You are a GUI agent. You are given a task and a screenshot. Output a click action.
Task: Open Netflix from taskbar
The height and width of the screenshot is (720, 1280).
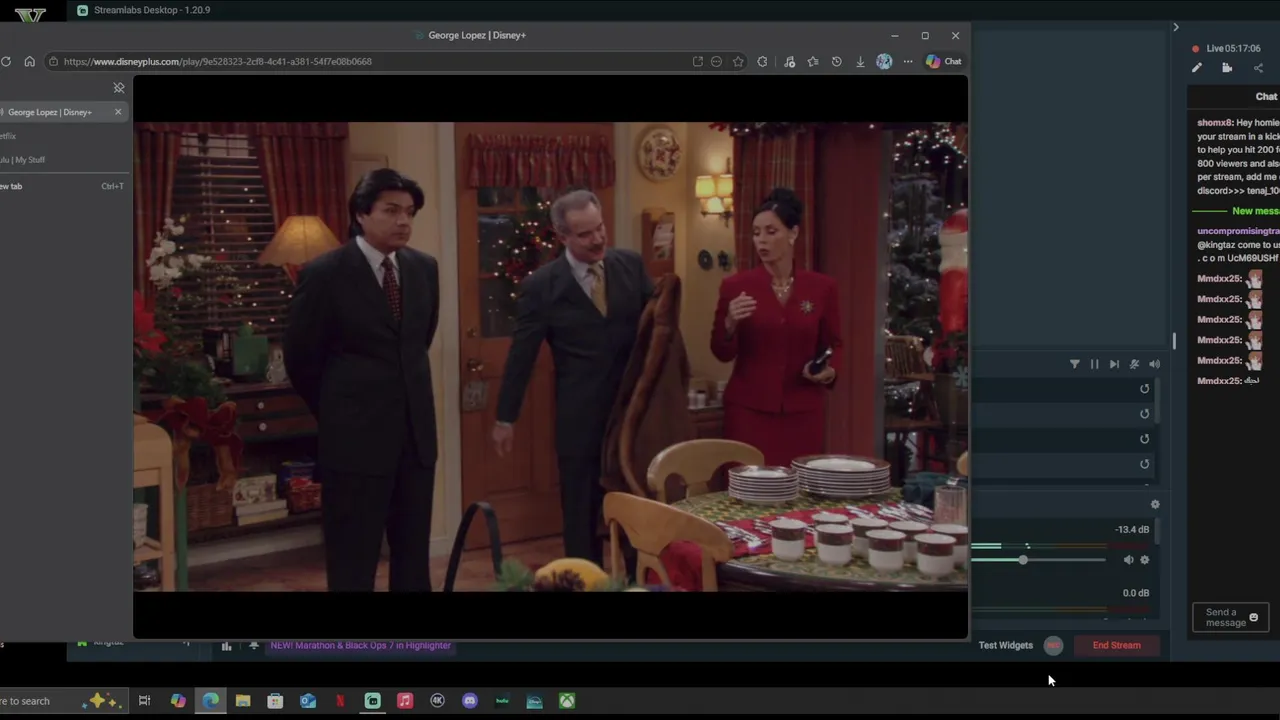coord(340,701)
